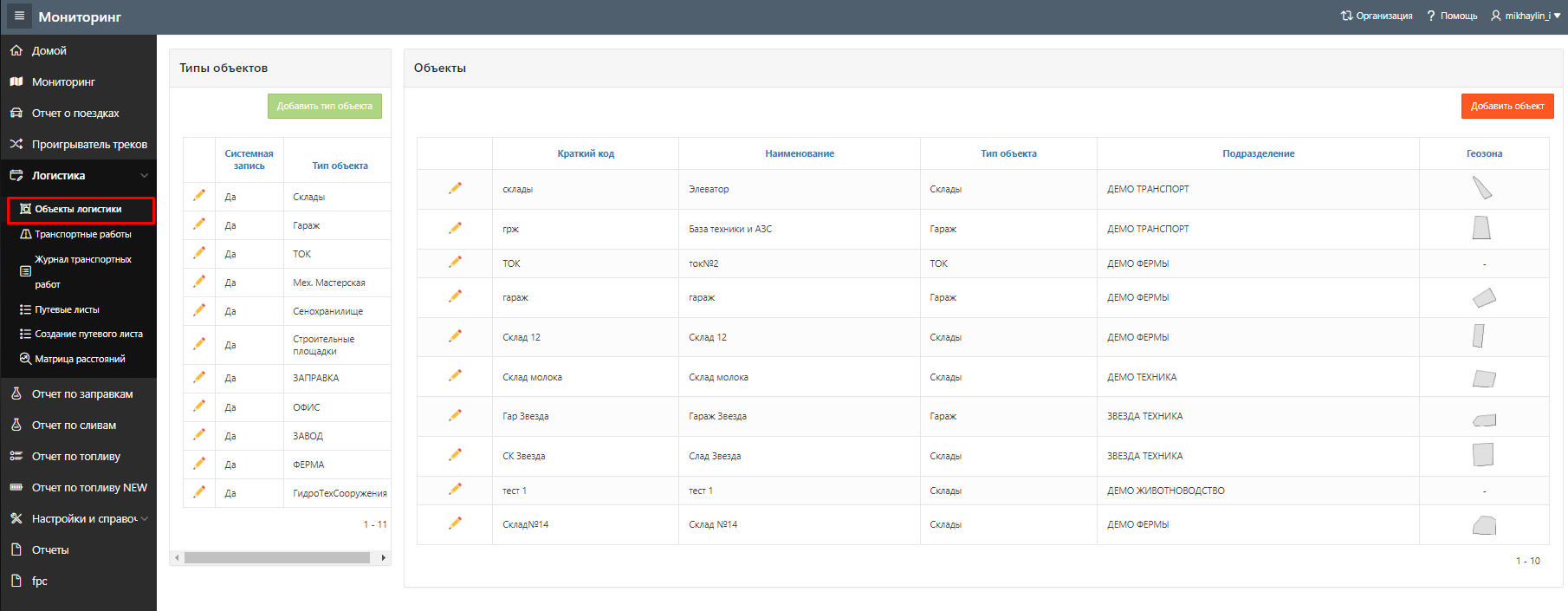The width and height of the screenshot is (1568, 611).
Task: Click pencil edit icon for Элеватор row
Action: (455, 188)
